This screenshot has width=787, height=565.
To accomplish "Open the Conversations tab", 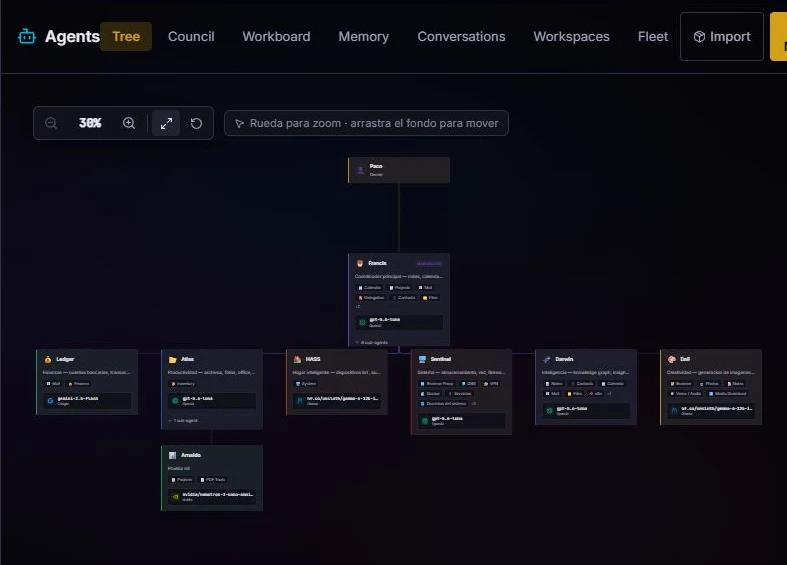I will click(x=461, y=37).
